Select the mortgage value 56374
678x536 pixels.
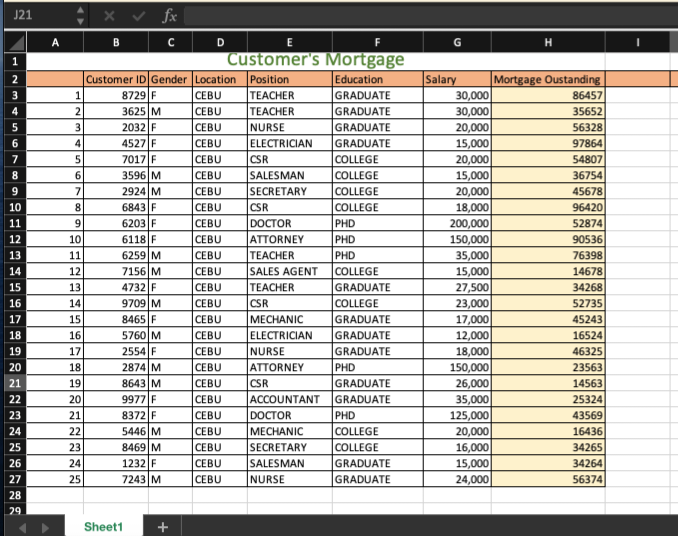pos(548,479)
